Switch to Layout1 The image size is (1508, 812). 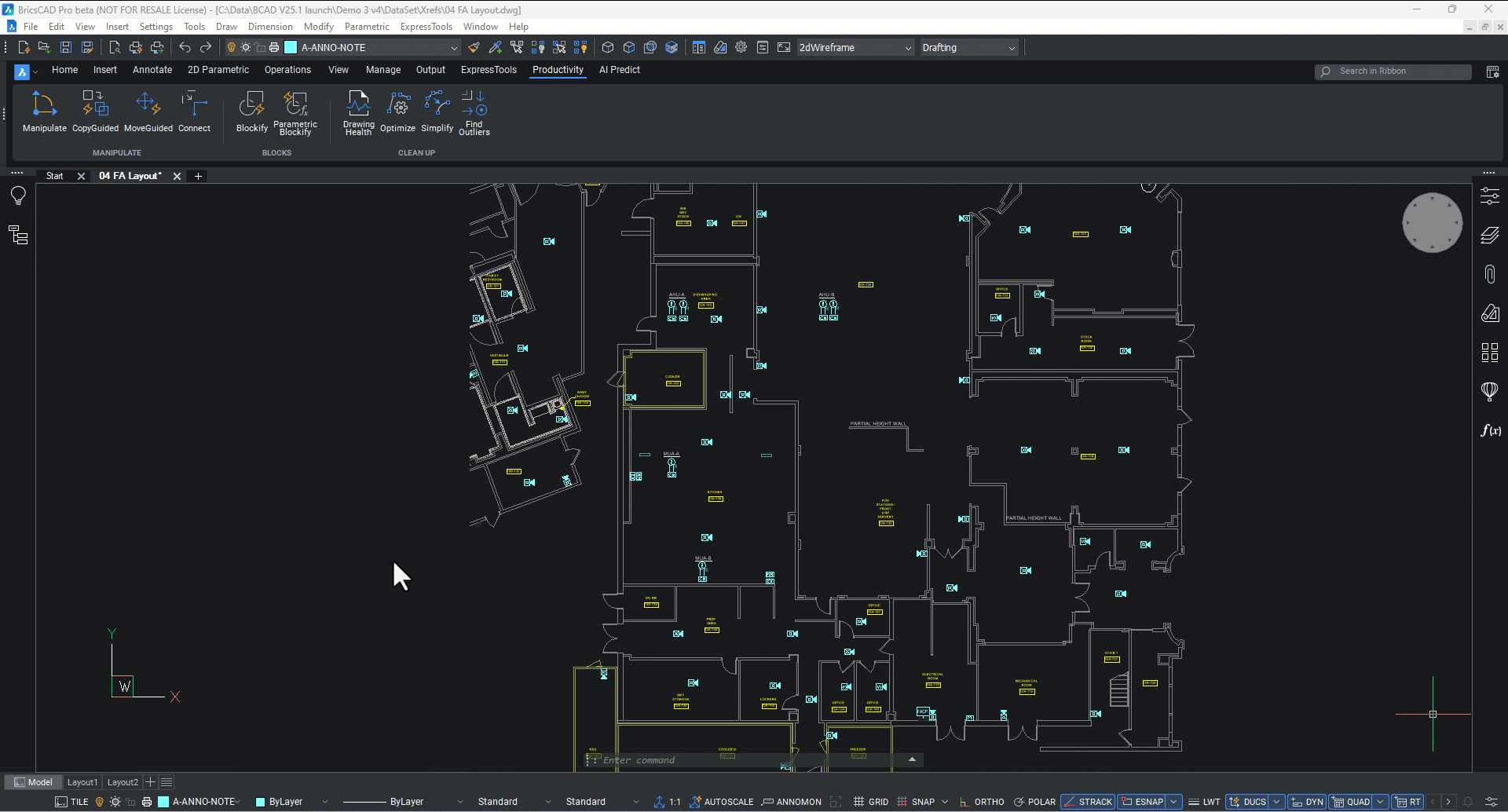[82, 781]
